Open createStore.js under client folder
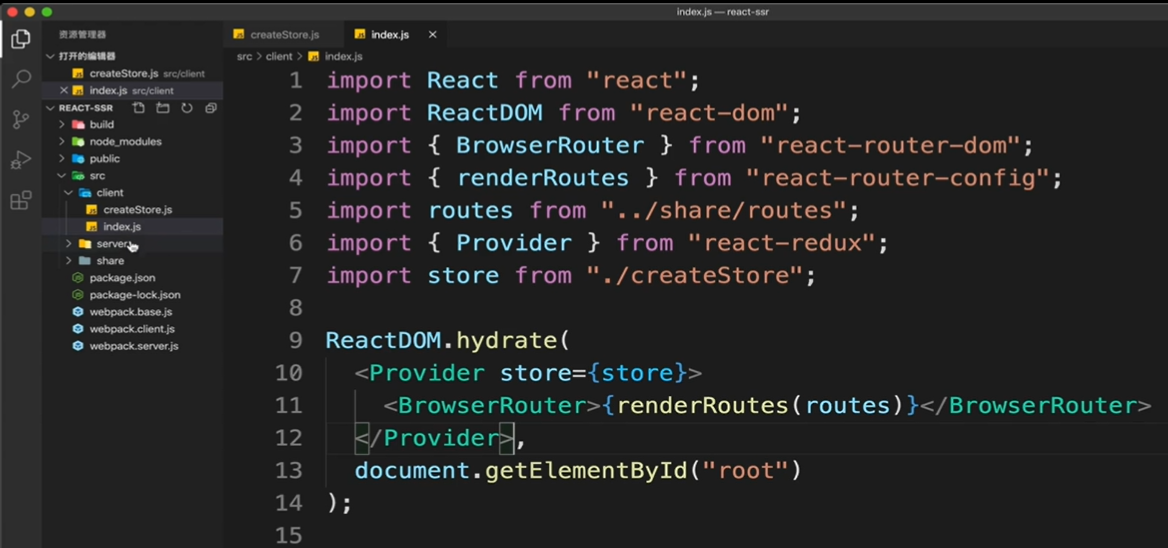 click(137, 210)
